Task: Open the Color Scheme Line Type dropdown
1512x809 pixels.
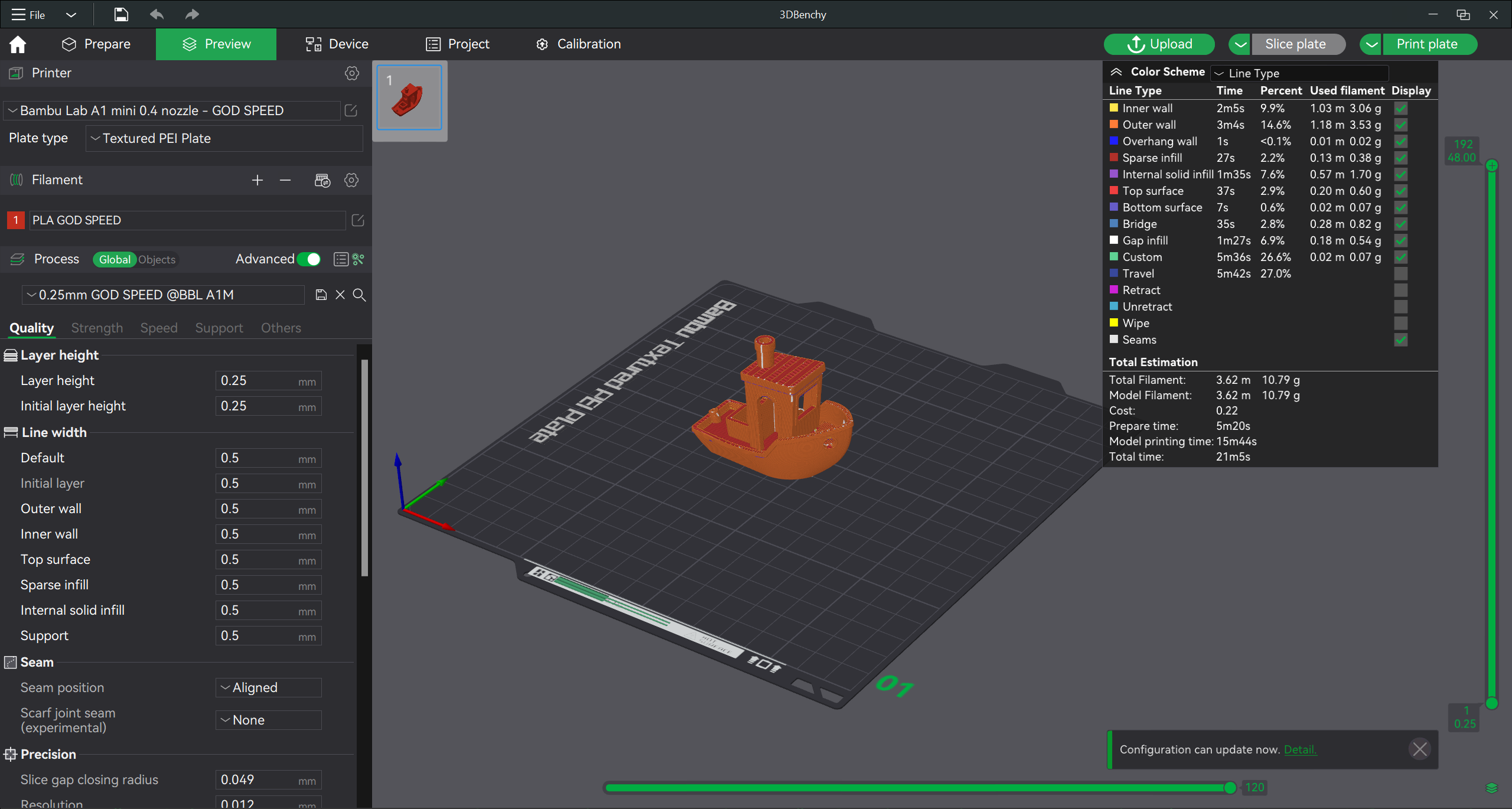Action: click(1299, 73)
